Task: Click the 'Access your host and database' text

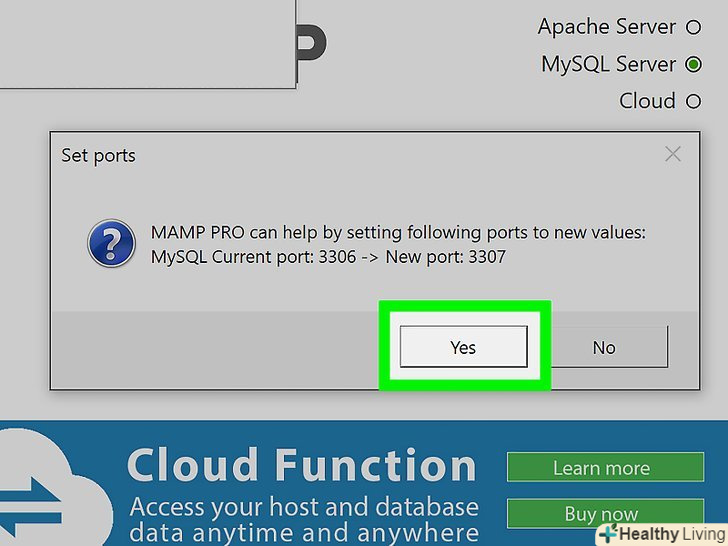Action: click(304, 506)
